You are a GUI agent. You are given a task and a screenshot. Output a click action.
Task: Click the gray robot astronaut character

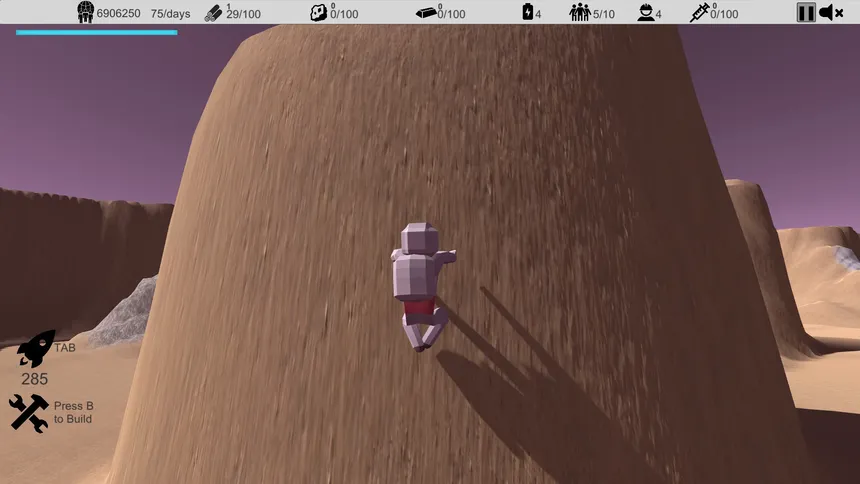pyautogui.click(x=422, y=286)
